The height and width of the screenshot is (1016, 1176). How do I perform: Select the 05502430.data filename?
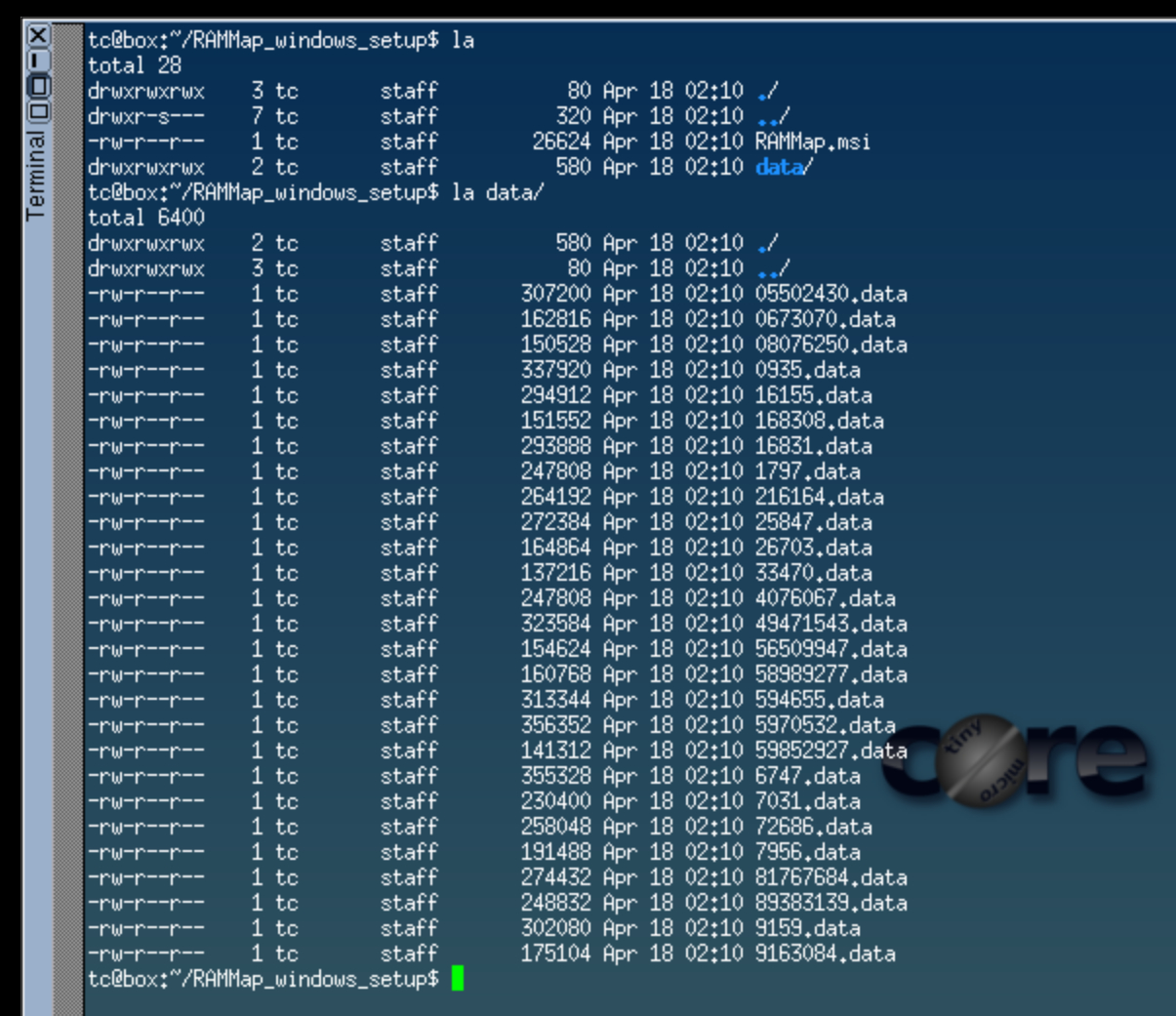point(831,295)
